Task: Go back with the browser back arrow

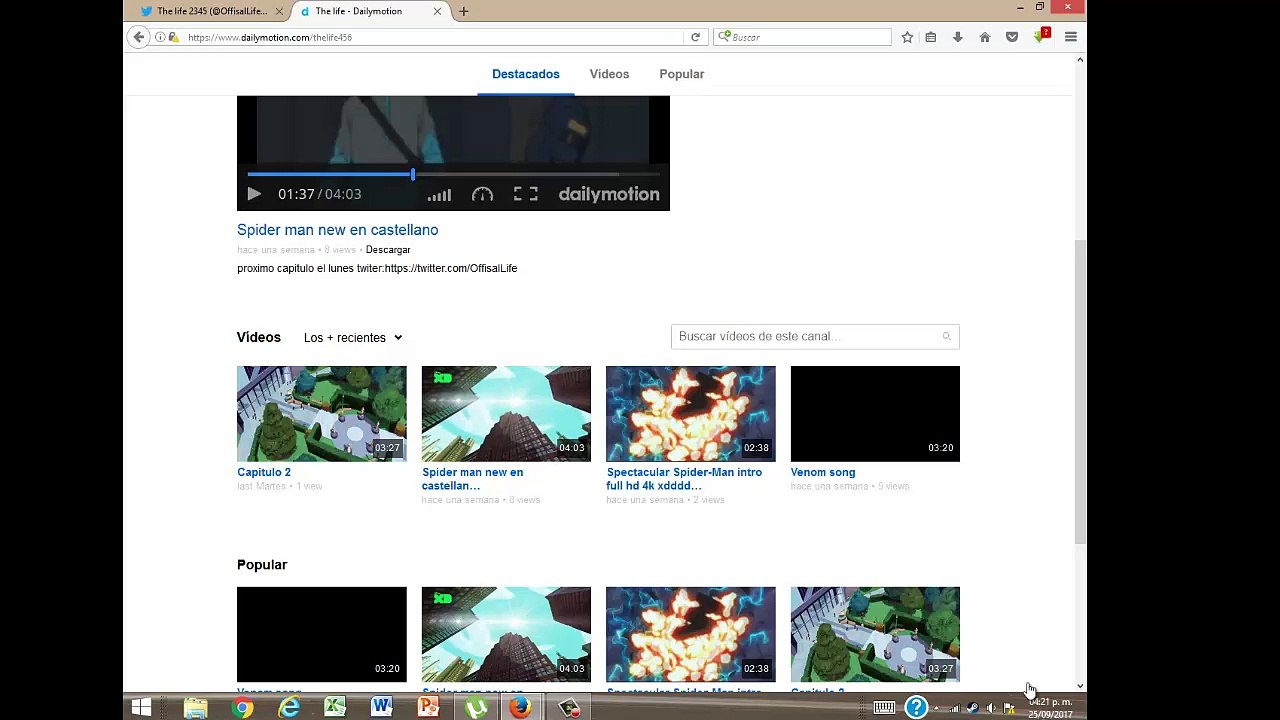Action: coord(139,37)
